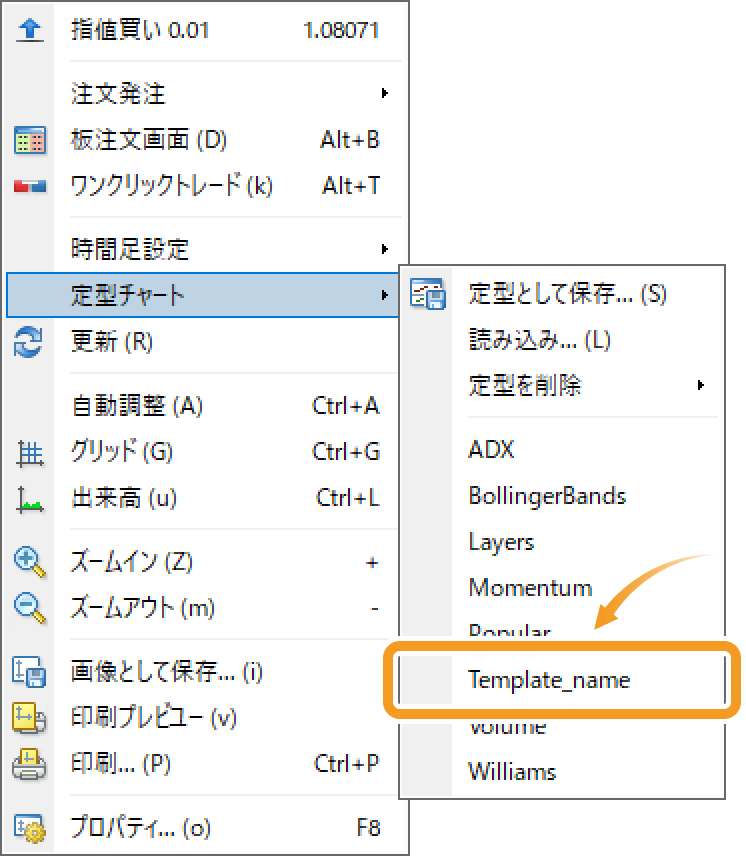Click the zoom out magnifier icon
The width and height of the screenshot is (746, 856).
point(29,608)
